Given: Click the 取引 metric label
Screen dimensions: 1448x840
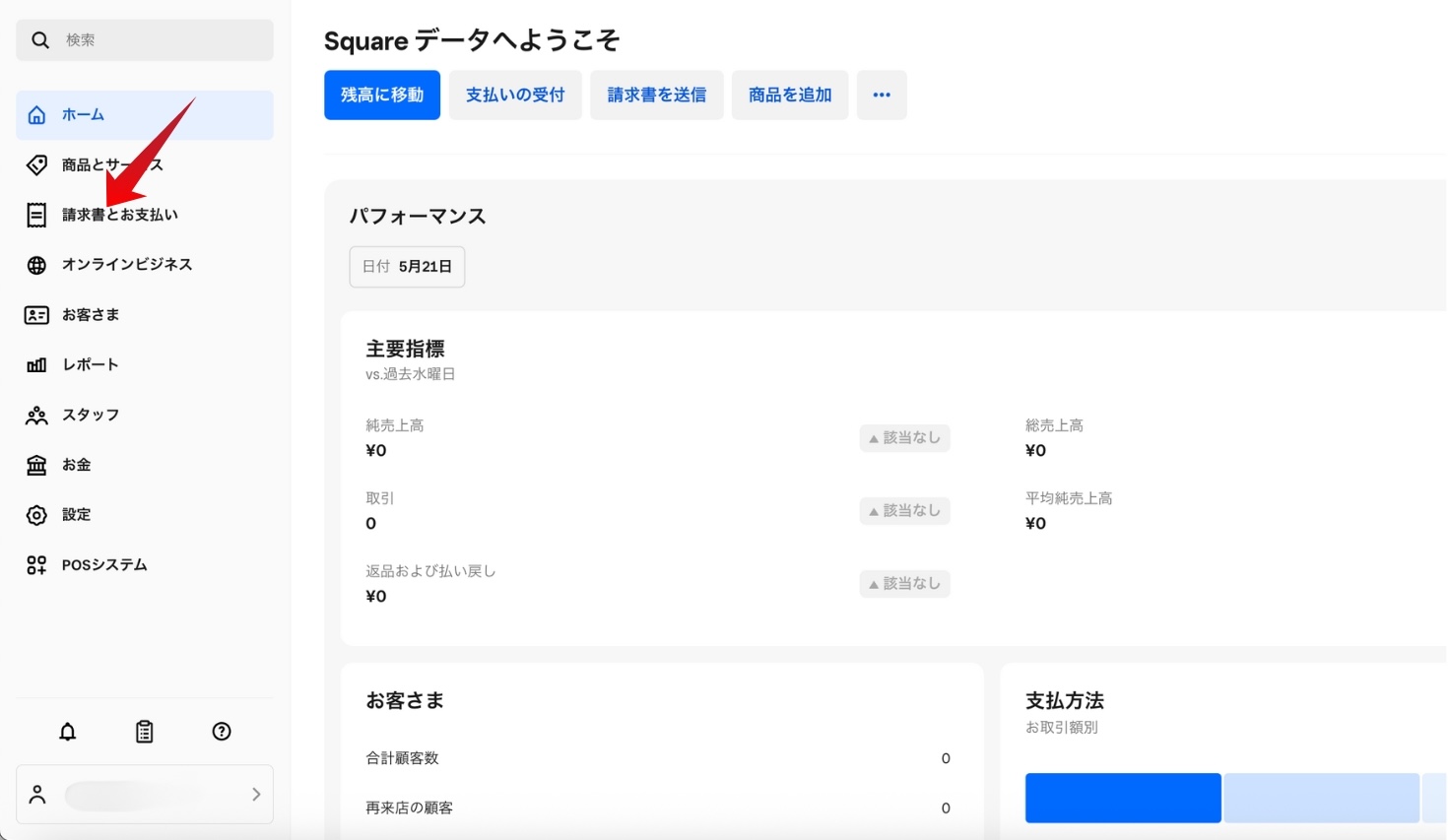Looking at the screenshot, I should [x=380, y=498].
